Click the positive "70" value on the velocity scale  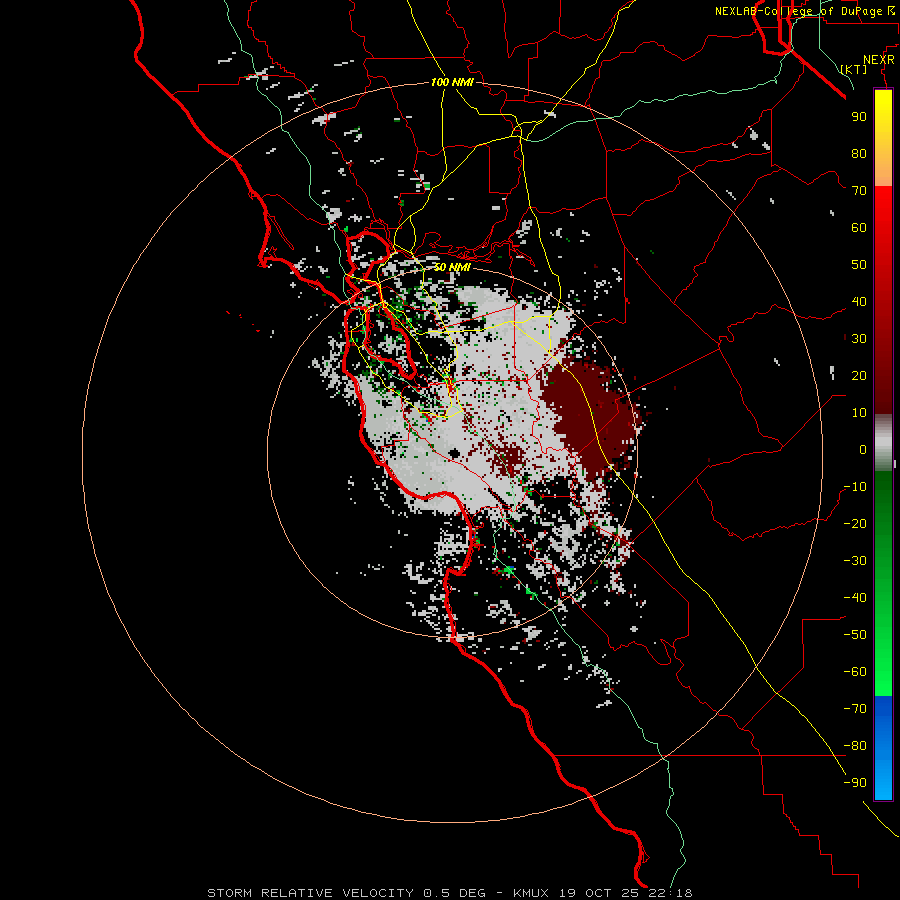859,191
